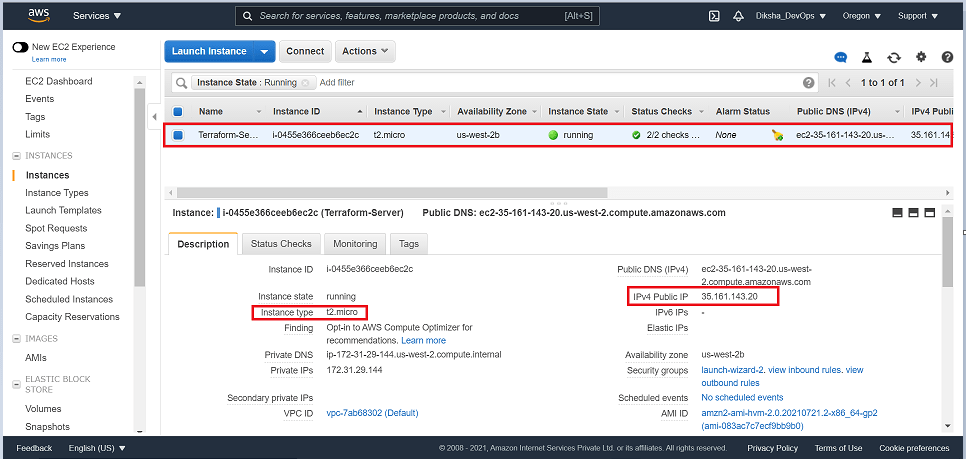Open the help question mark icon
The width and height of the screenshot is (966, 459).
[x=948, y=57]
